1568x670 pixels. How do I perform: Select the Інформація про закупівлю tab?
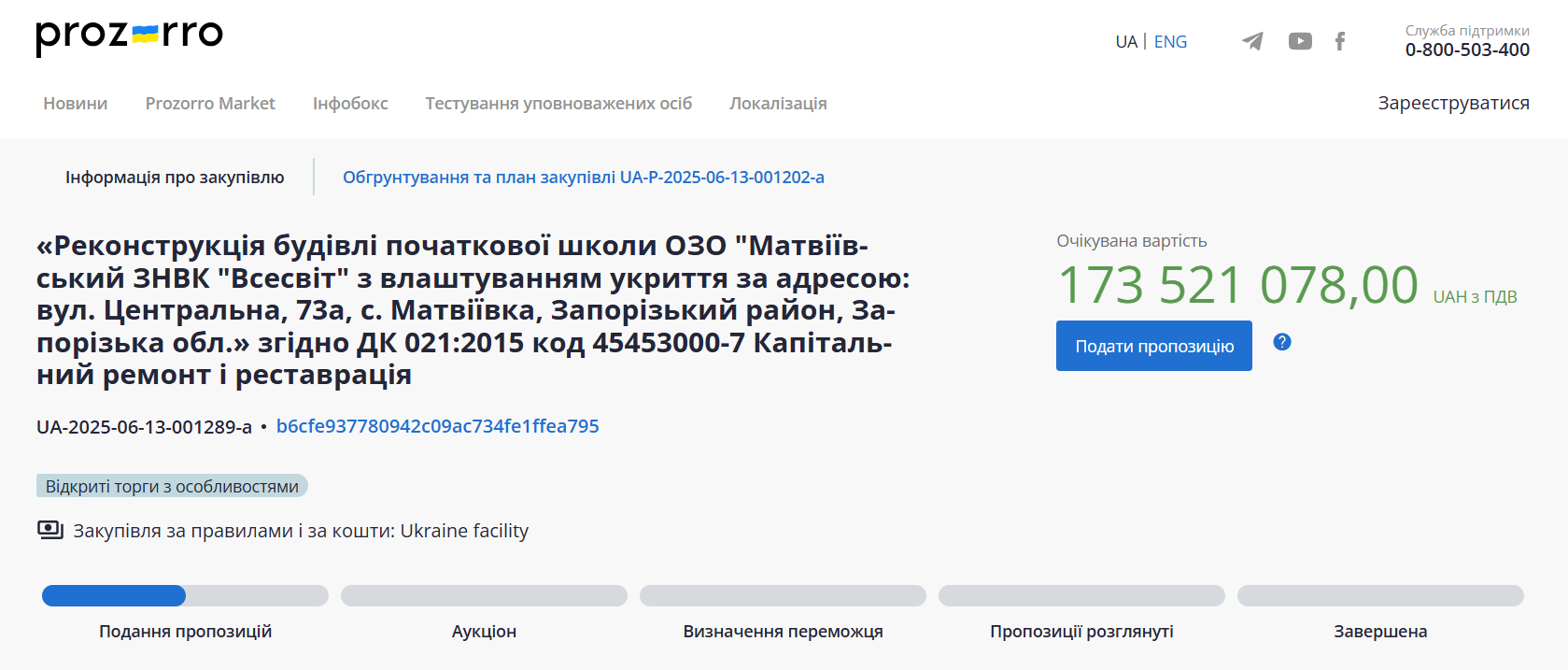coord(175,177)
